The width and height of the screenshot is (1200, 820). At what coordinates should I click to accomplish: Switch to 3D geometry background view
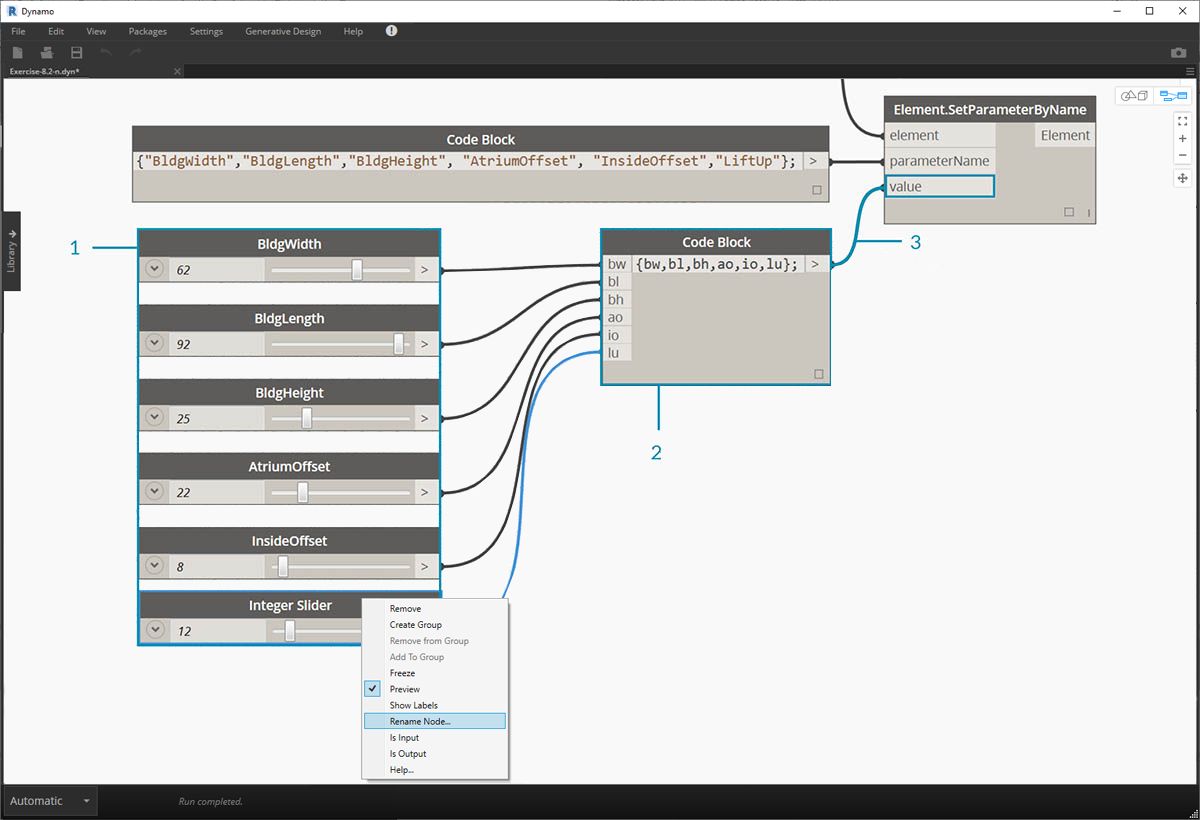click(1133, 96)
